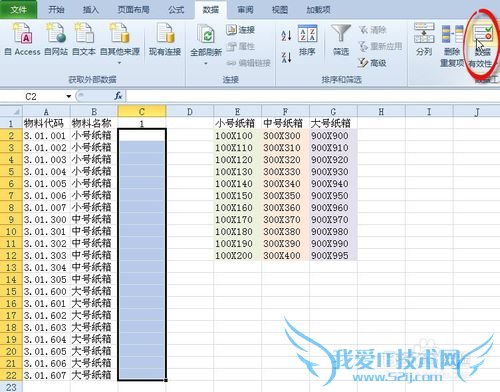Click the 中号纸箱 header in column F
Screen dimensions: 500x392
(285, 123)
